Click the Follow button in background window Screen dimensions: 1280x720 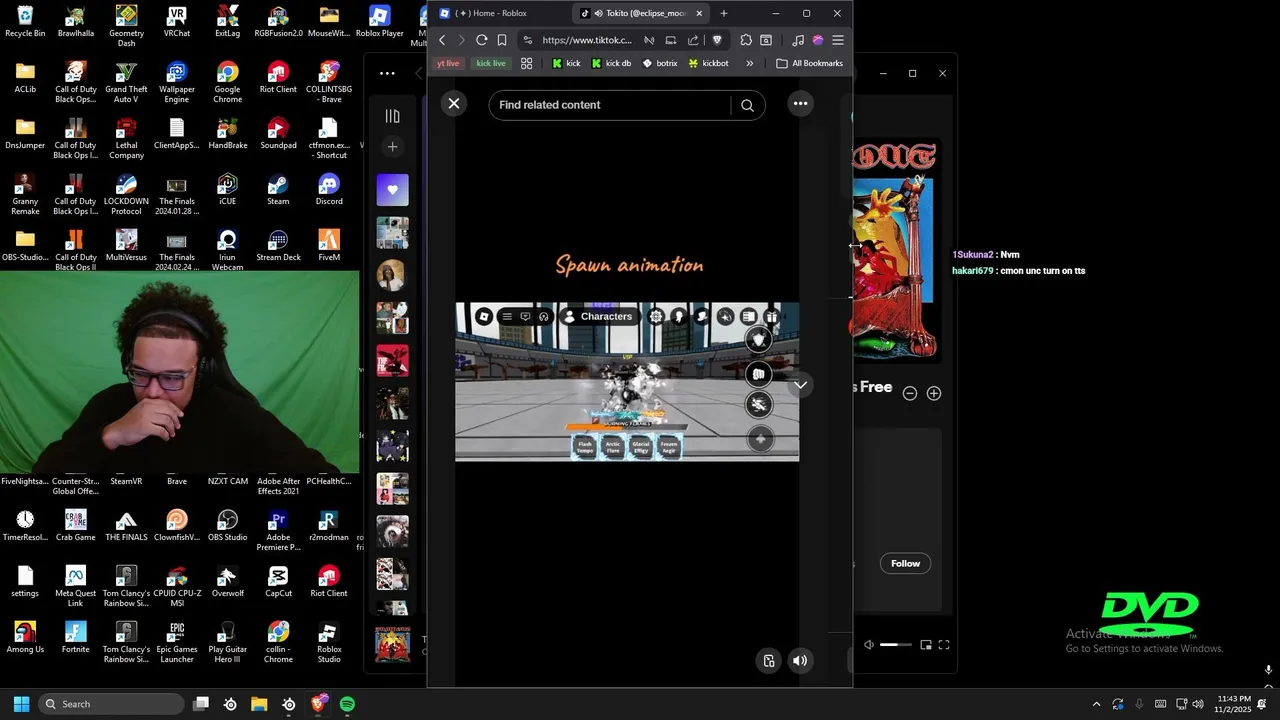(x=905, y=563)
